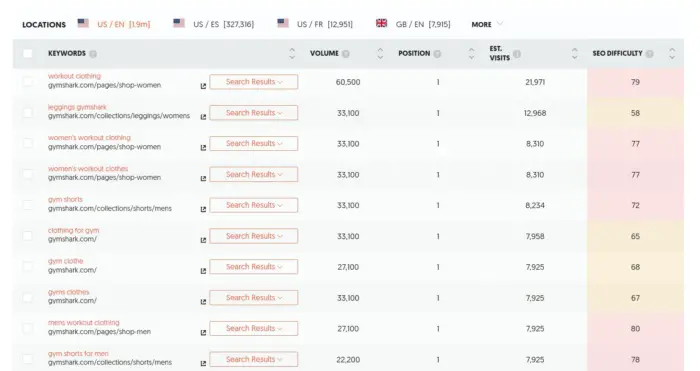Expand Search Results for women's workout clothes
Viewport: 700px width, 371px height.
[254, 174]
